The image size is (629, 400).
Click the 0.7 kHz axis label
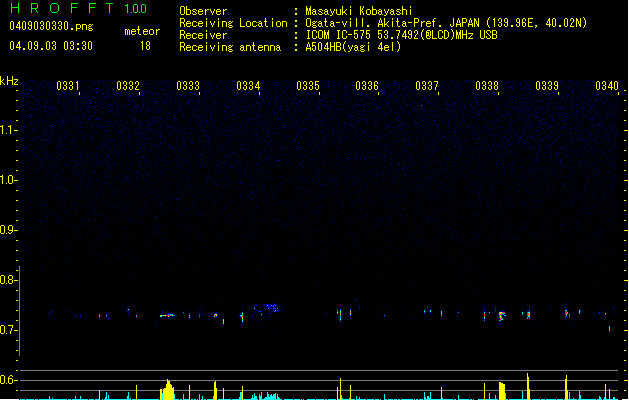tap(8, 330)
